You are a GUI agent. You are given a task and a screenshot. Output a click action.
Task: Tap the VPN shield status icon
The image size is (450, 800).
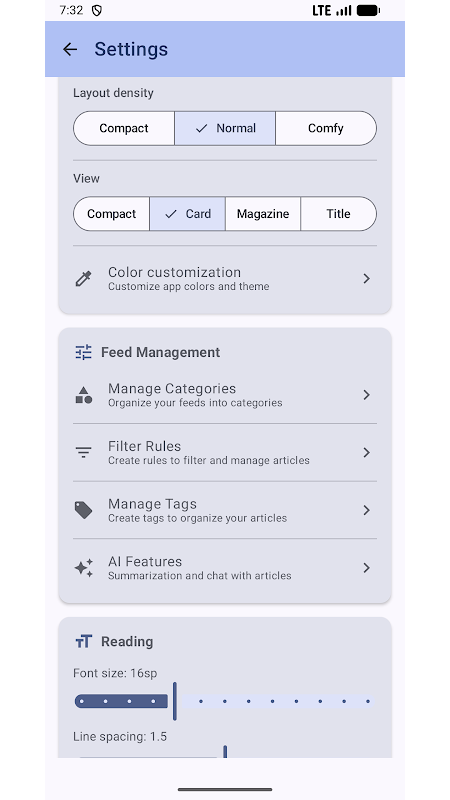[96, 11]
